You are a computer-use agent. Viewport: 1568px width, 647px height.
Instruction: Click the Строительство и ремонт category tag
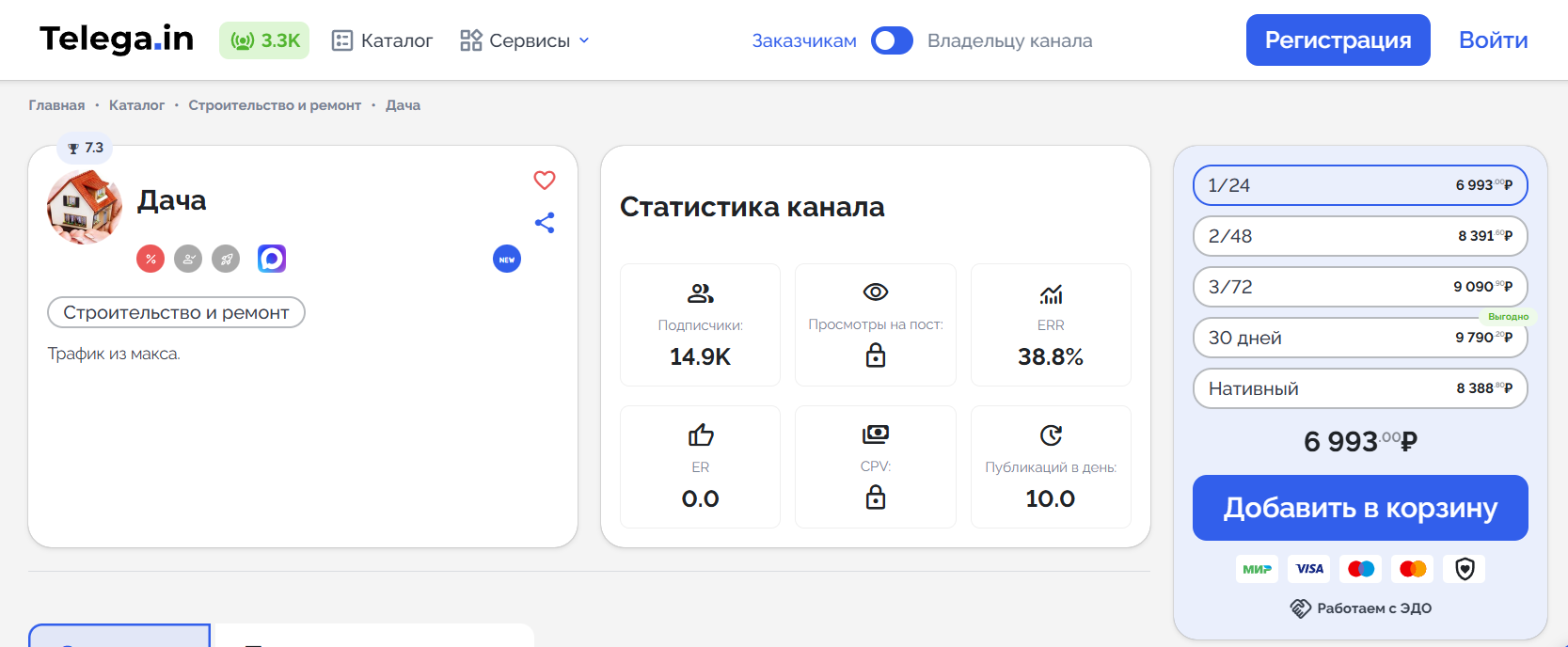coord(176,312)
